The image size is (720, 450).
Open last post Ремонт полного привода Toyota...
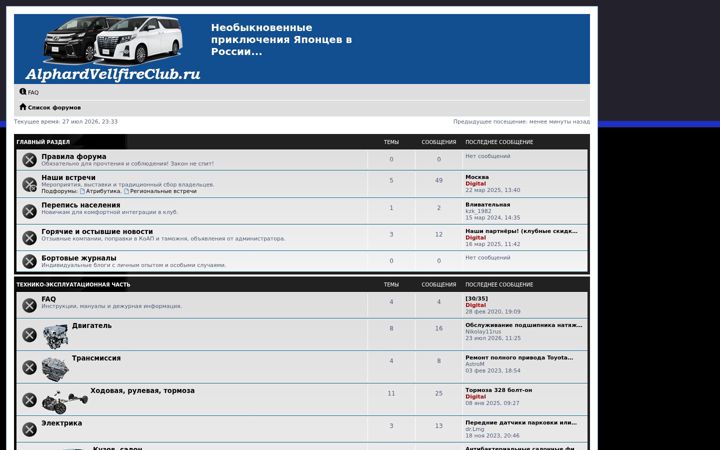click(x=519, y=358)
